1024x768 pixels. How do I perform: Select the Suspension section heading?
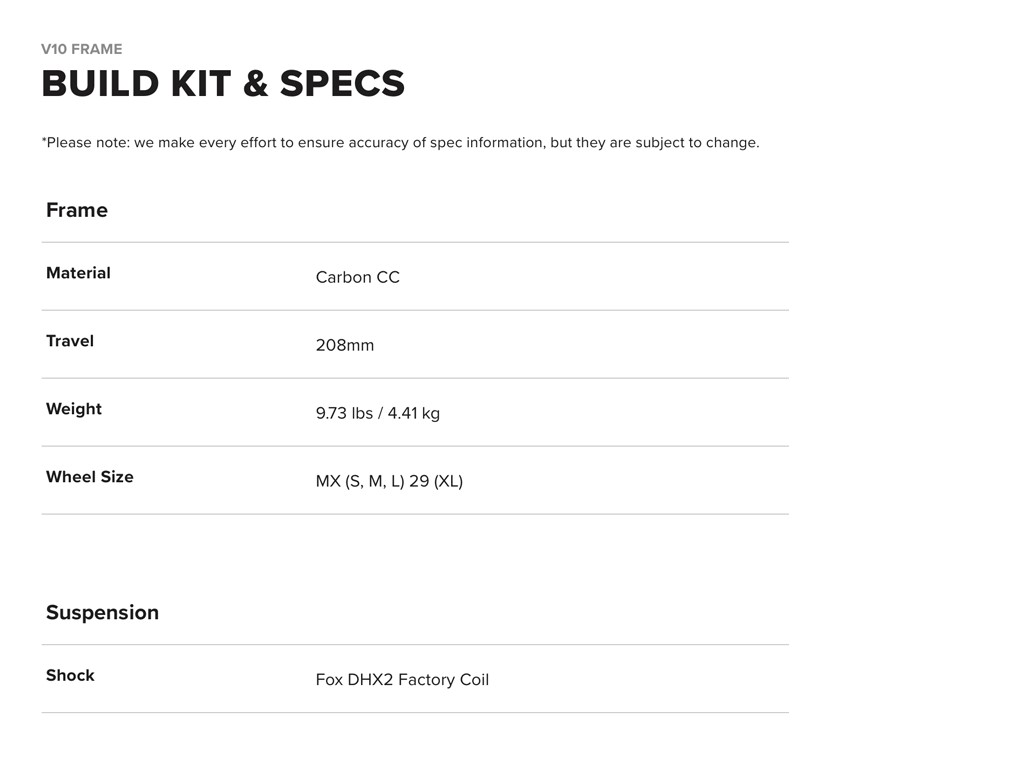(x=102, y=612)
